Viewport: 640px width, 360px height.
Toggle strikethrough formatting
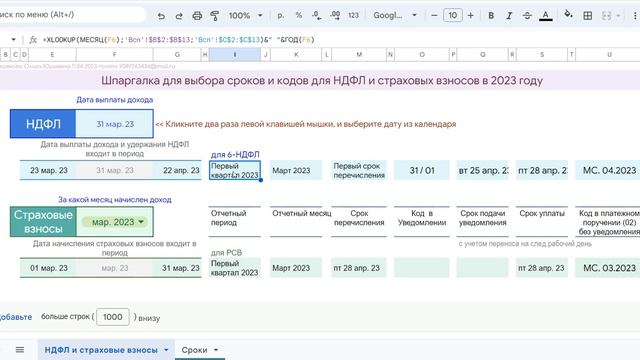[527, 16]
